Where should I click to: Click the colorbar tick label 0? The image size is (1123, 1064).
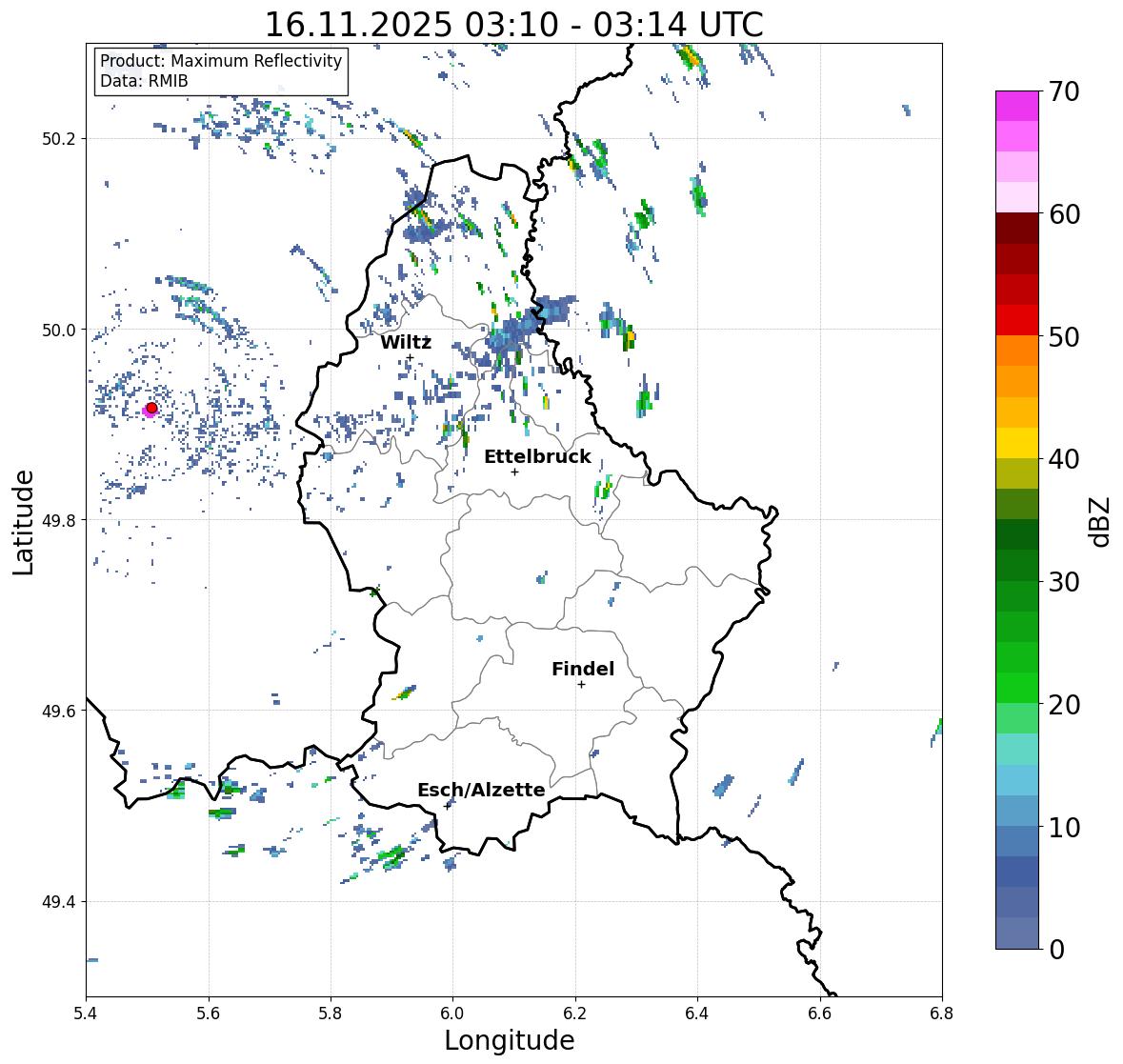click(1057, 950)
